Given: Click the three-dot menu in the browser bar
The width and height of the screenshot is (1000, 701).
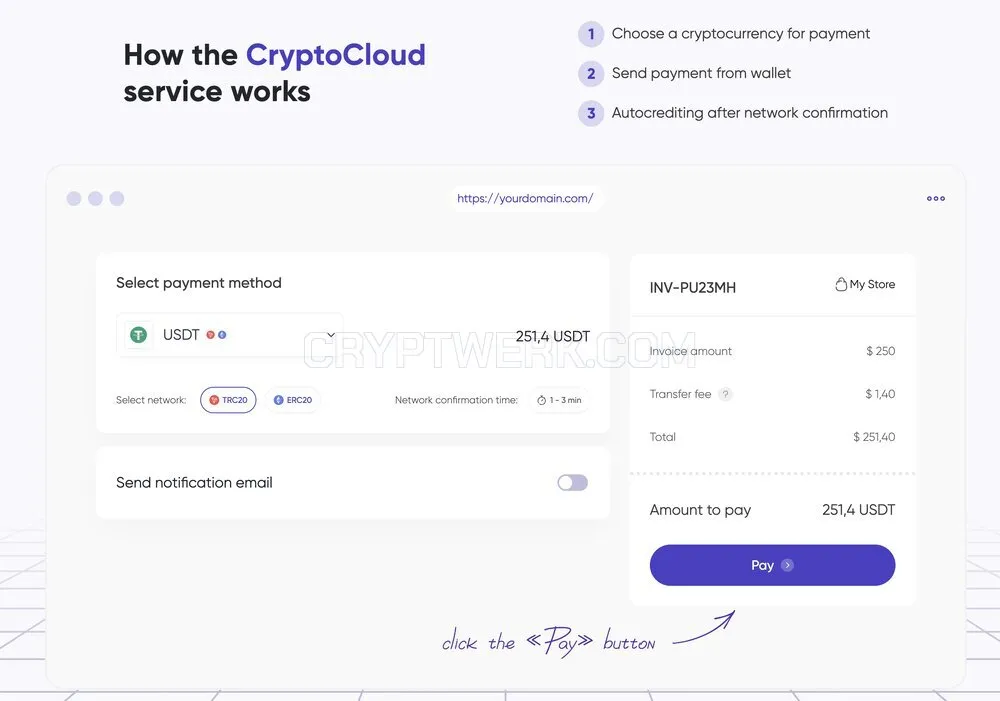Looking at the screenshot, I should pos(936,198).
